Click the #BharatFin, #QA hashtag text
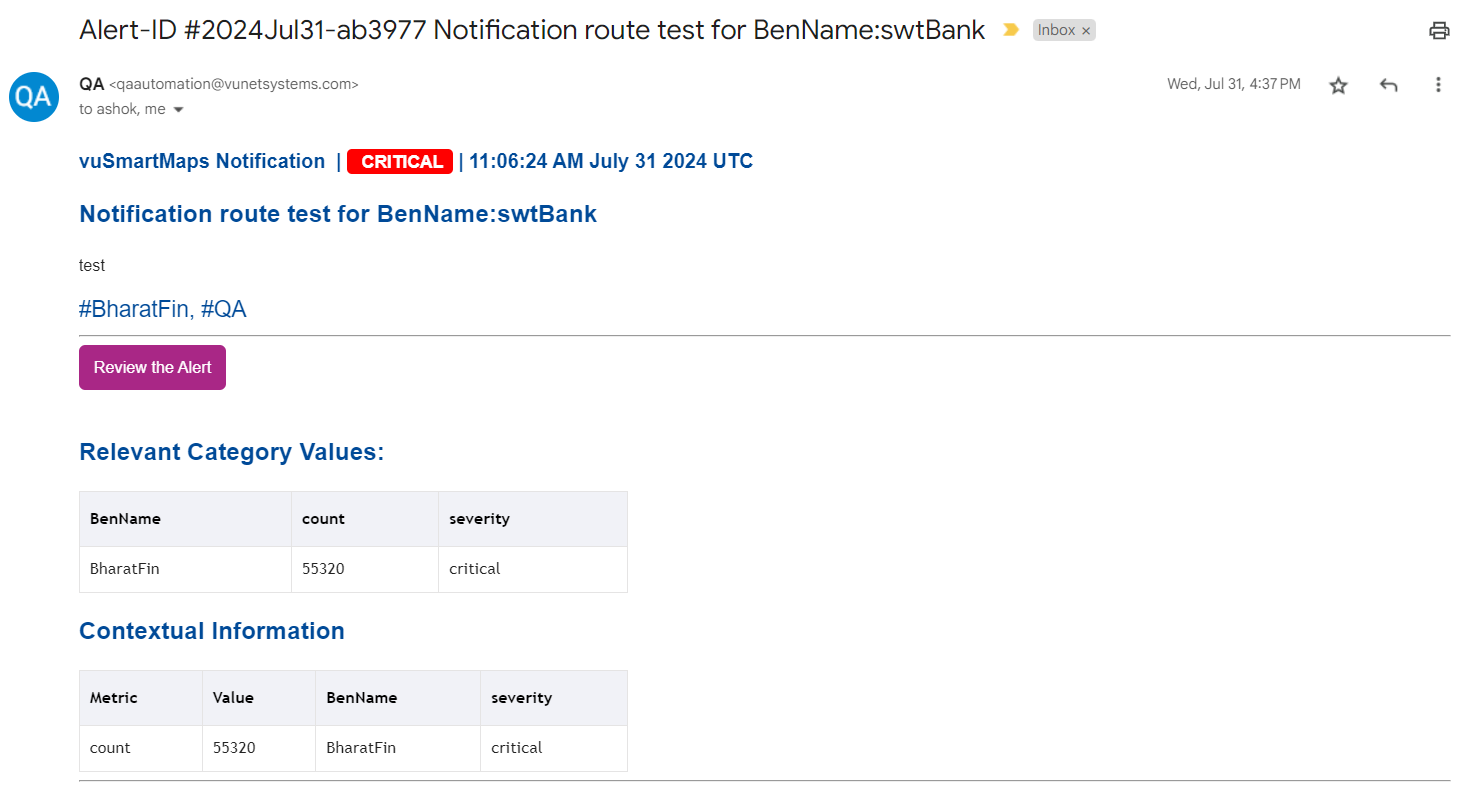The height and width of the screenshot is (792, 1460). [x=162, y=309]
